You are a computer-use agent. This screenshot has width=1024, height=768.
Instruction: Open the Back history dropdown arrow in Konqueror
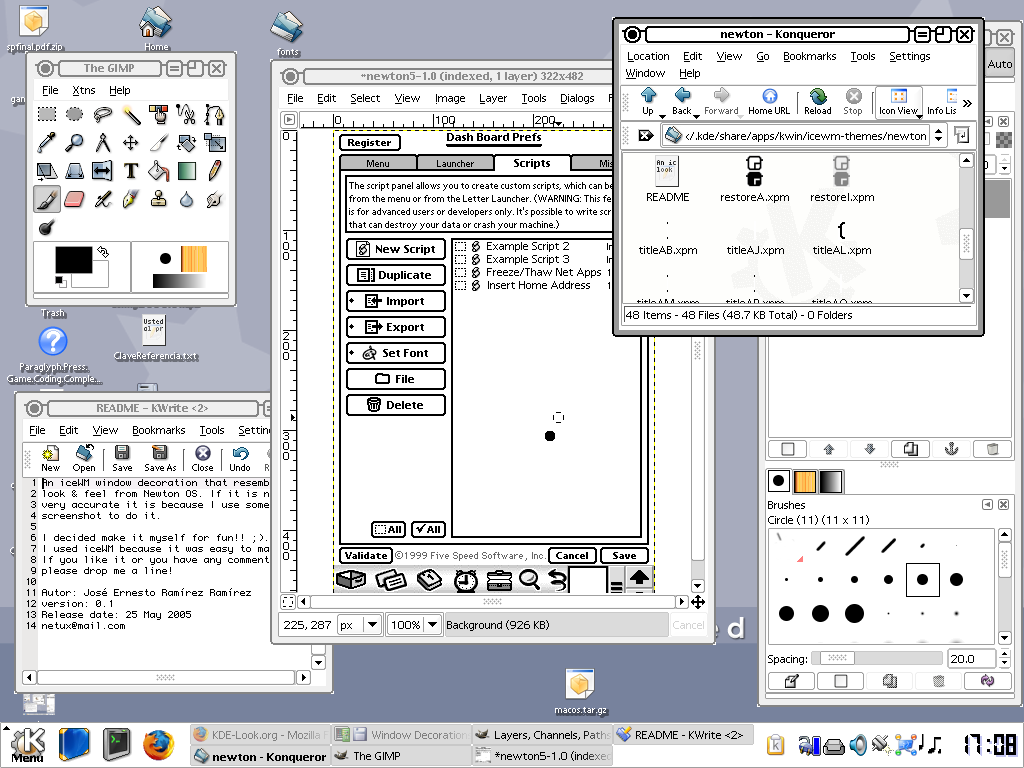[x=696, y=117]
